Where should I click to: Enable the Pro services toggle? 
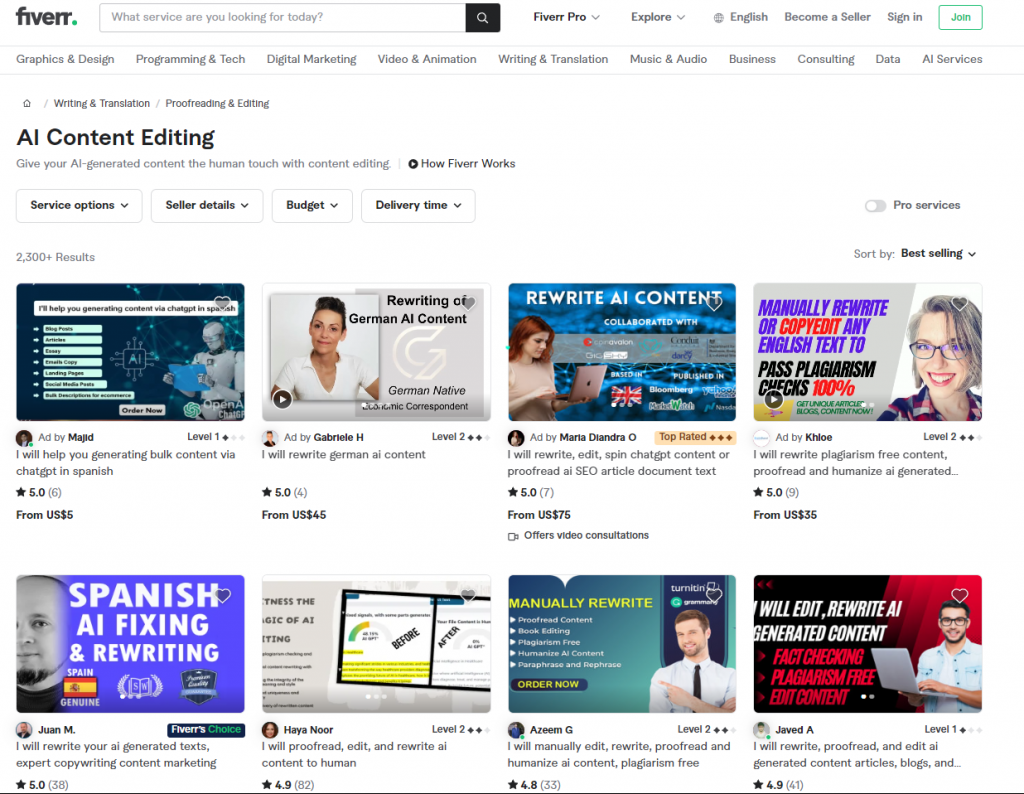click(875, 205)
